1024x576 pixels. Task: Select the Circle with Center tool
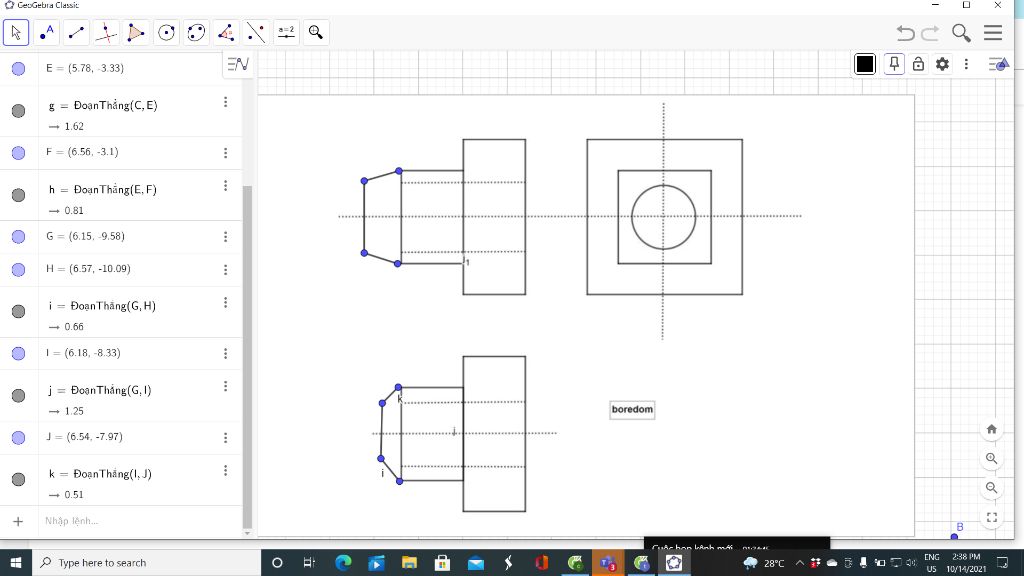point(166,33)
